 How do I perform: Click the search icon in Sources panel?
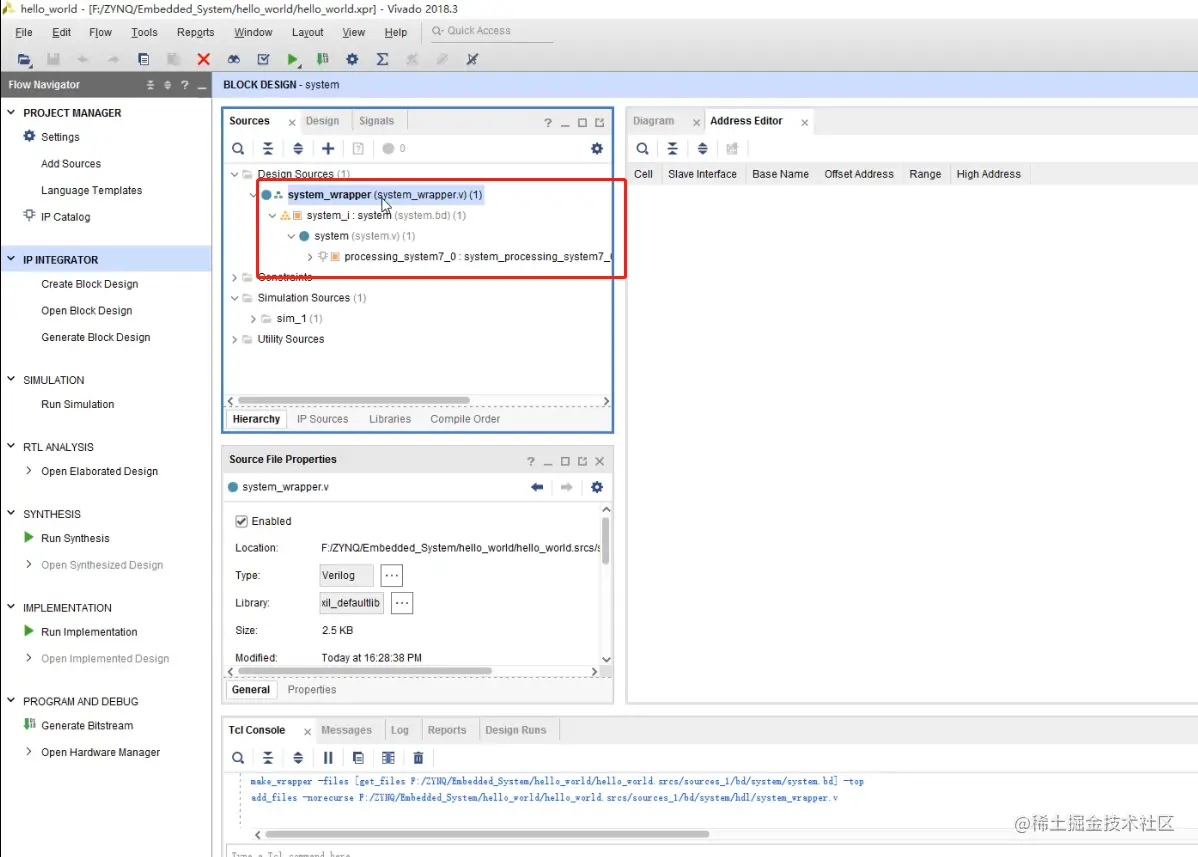[x=238, y=149]
